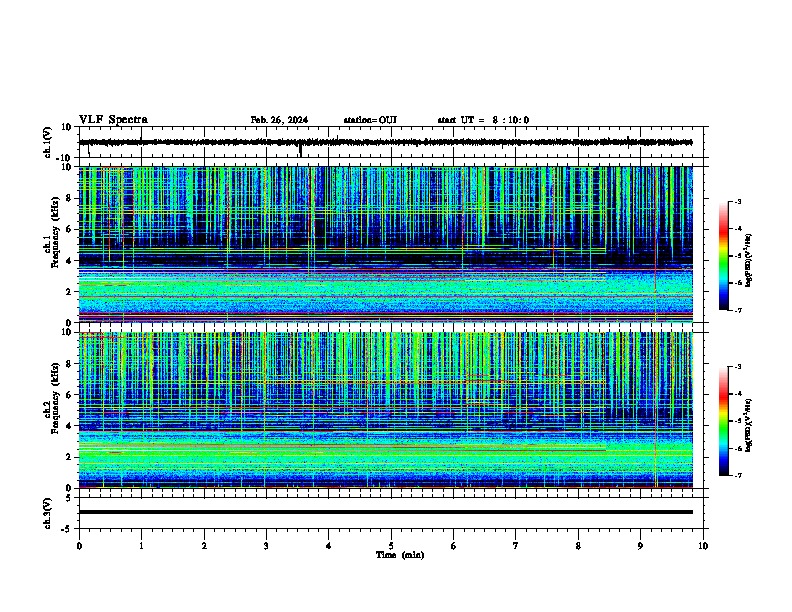
Task: Click the "2" kHz tick on ch.1 spectrogram
Action: [69, 291]
